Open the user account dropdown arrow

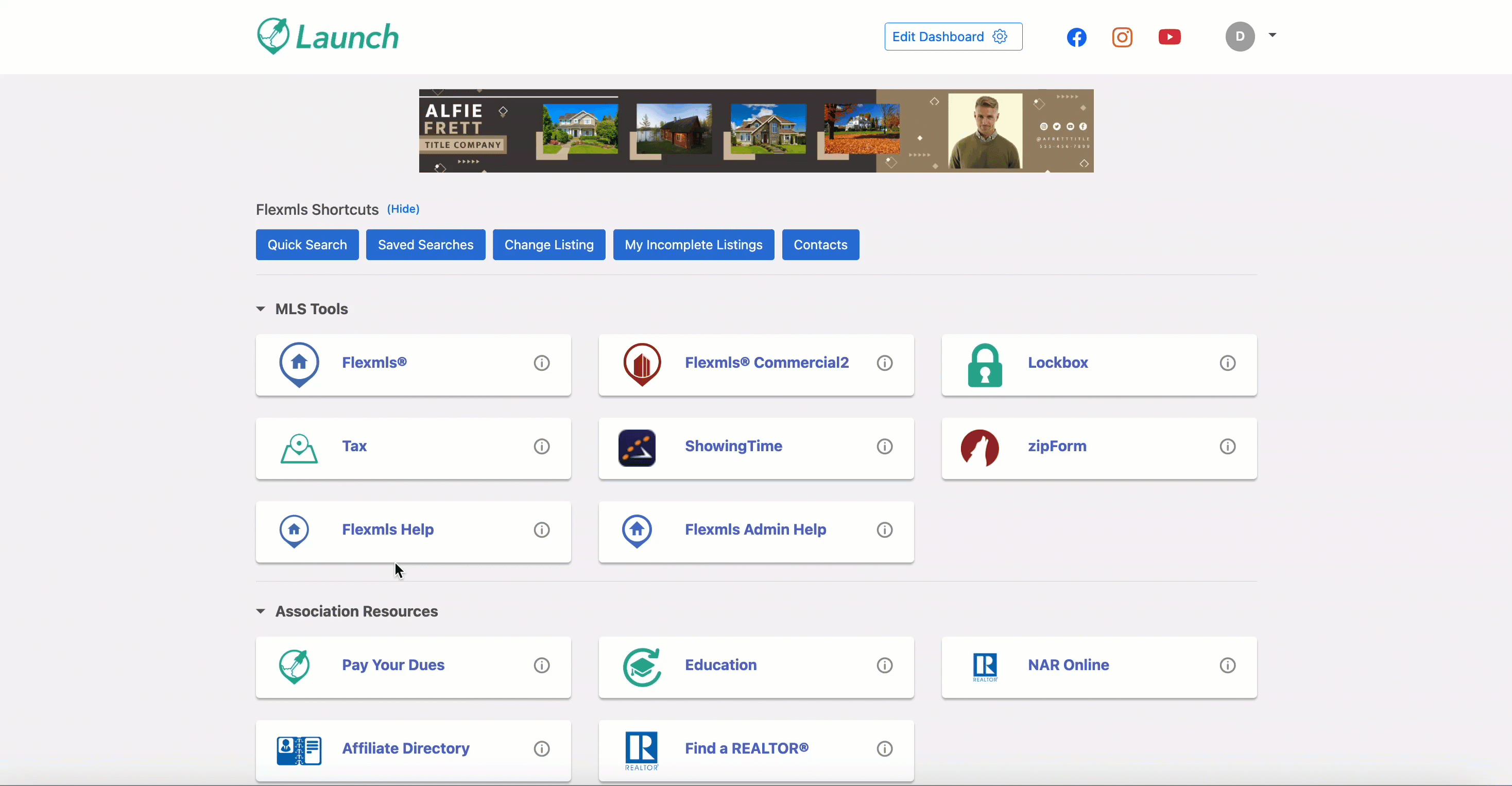point(1272,35)
